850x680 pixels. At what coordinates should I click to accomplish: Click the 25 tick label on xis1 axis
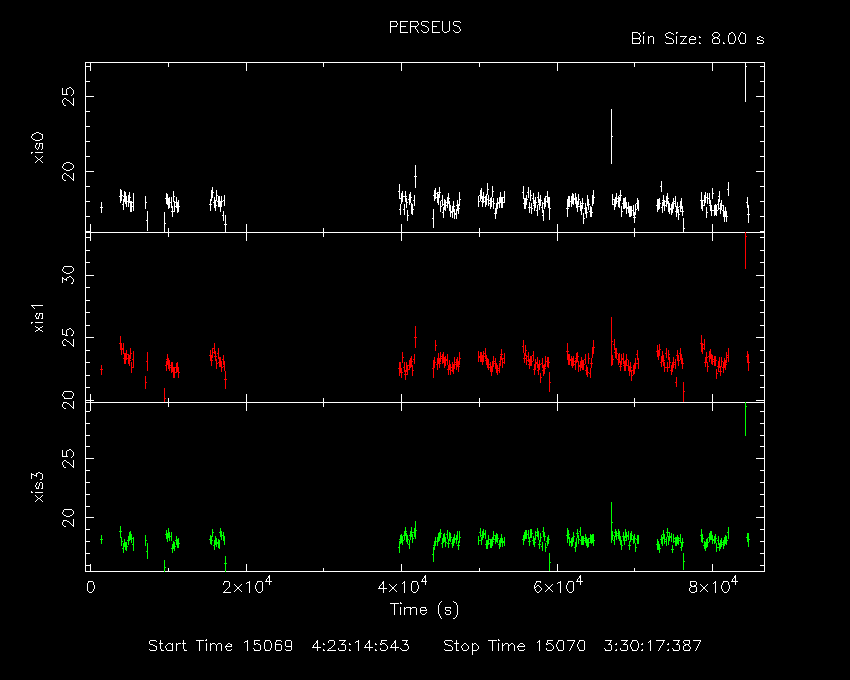pos(69,337)
